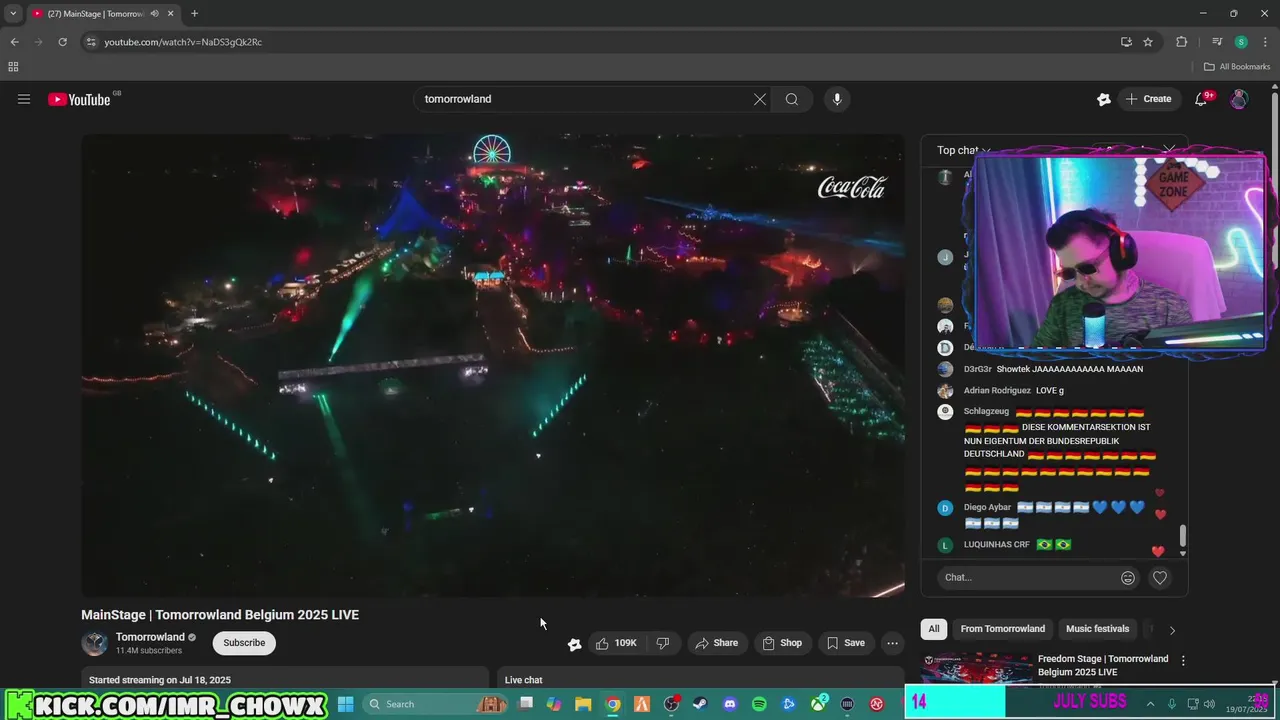This screenshot has width=1280, height=720.
Task: Open the Top chat mode dropdown
Action: [963, 150]
